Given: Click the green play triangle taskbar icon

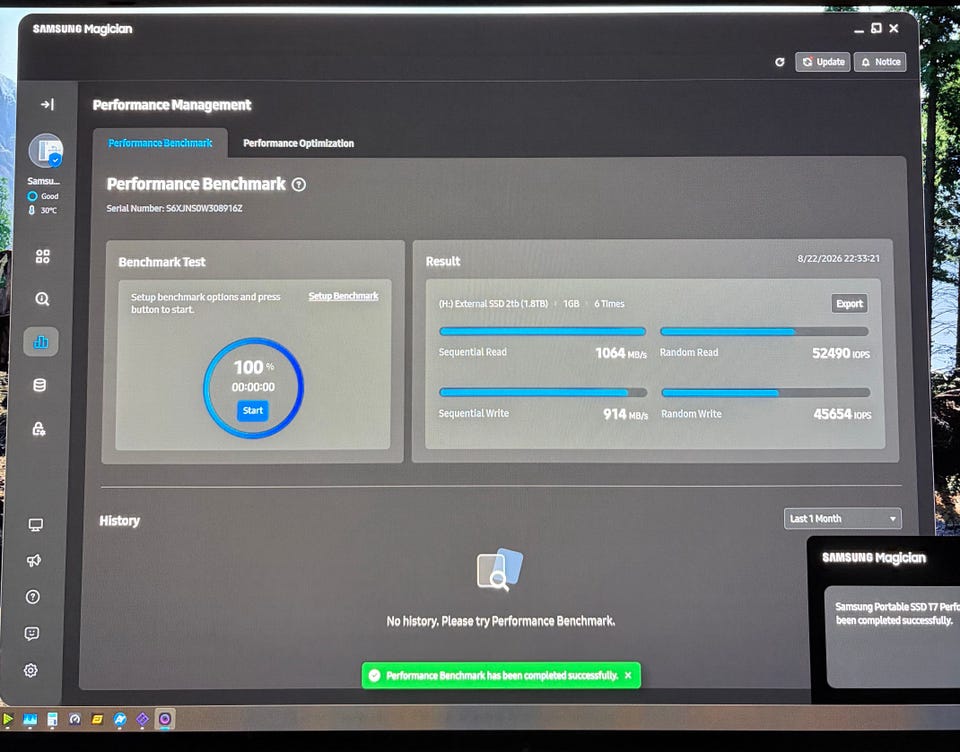Looking at the screenshot, I should [7, 719].
